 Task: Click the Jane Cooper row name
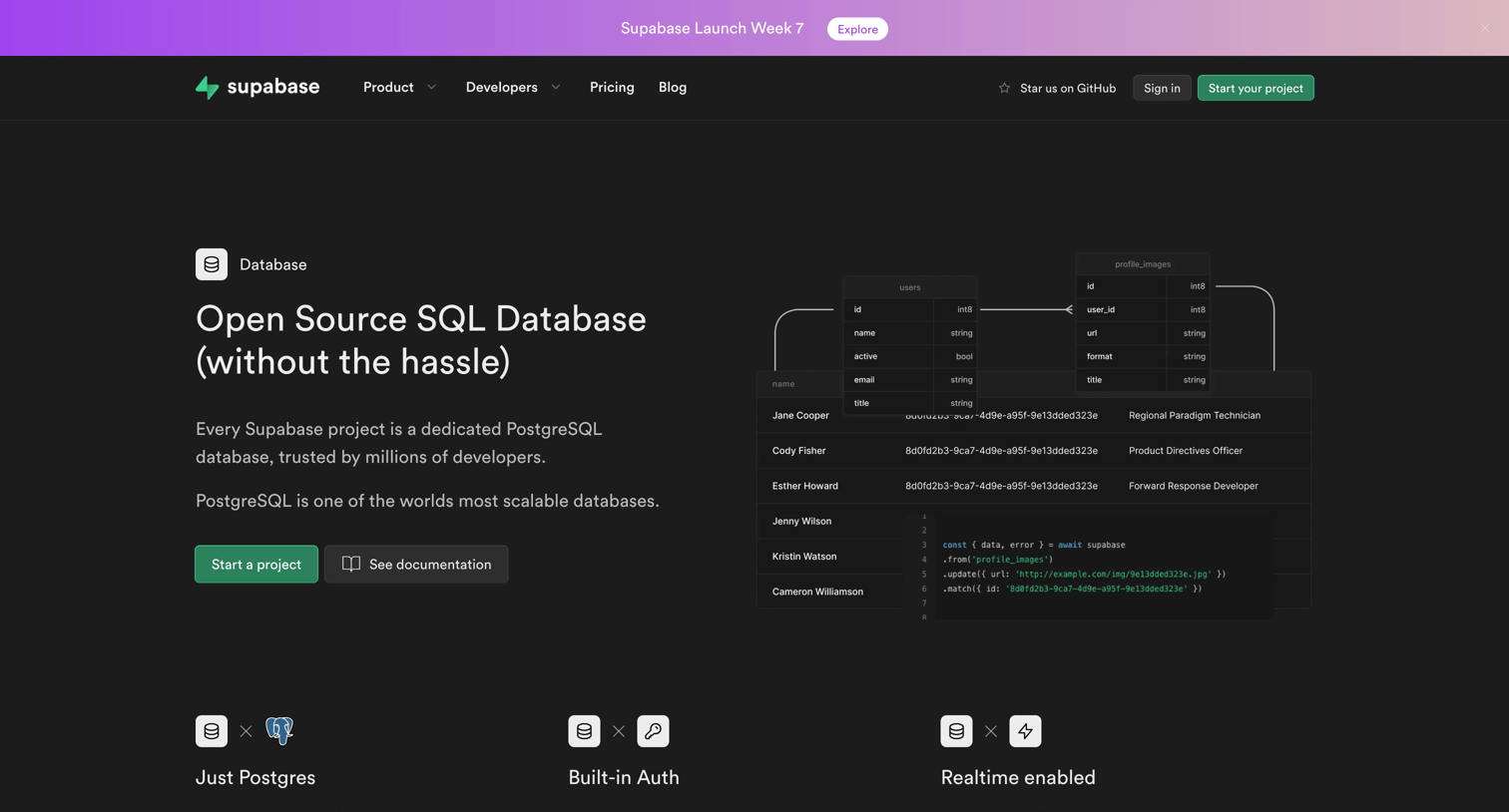(800, 415)
